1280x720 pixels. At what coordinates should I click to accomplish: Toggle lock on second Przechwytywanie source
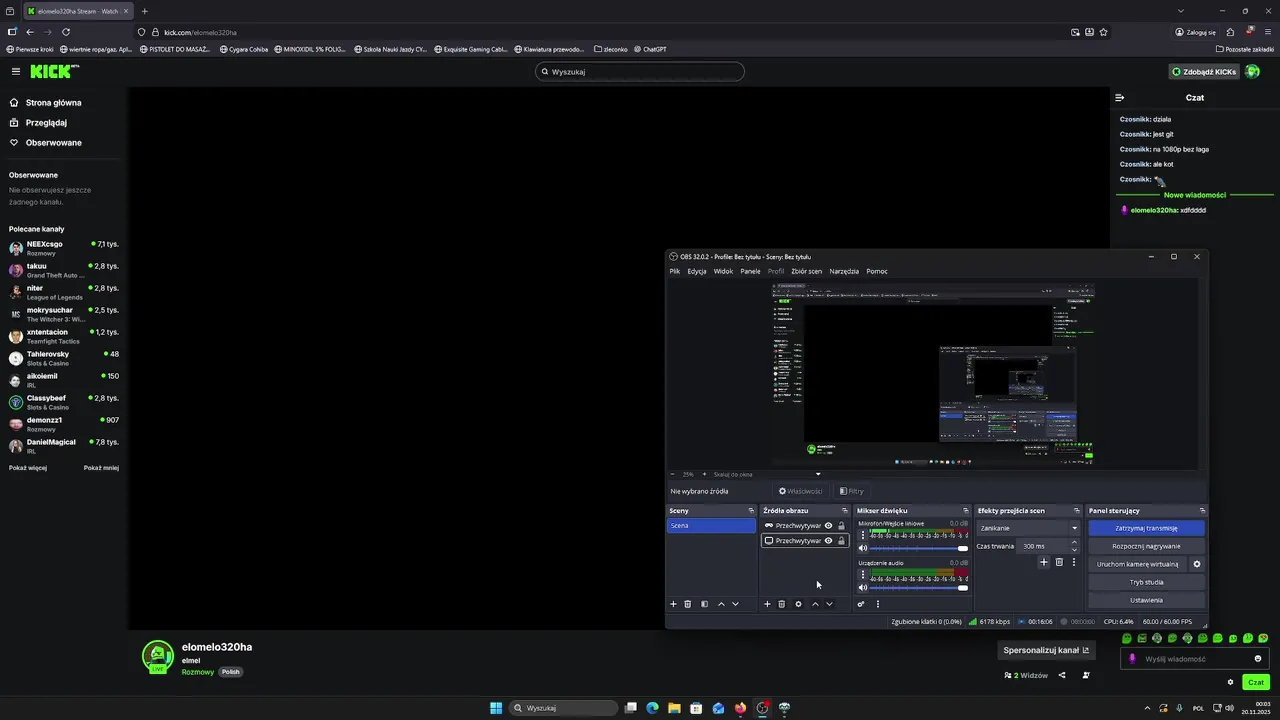click(x=841, y=541)
